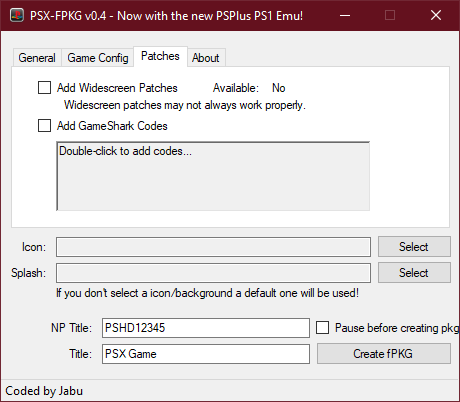The width and height of the screenshot is (460, 402).
Task: Focus the NP Title field PSHD12345
Action: [x=206, y=328]
